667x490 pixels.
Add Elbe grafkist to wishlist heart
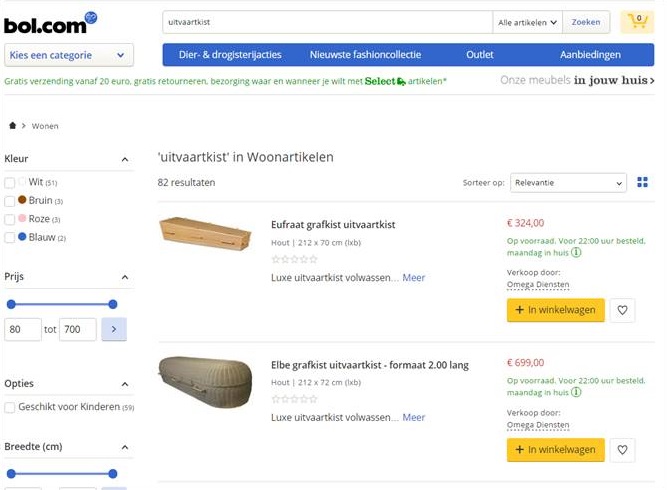(x=622, y=450)
